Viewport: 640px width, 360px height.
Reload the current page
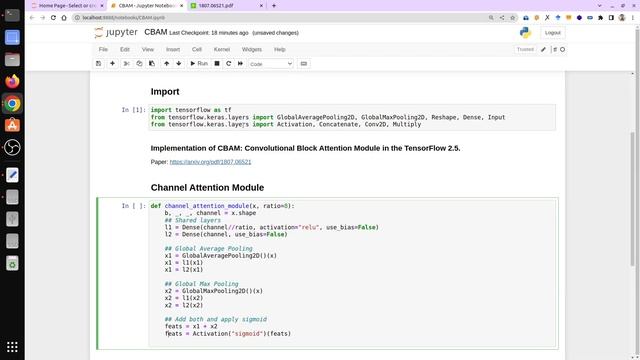pos(53,18)
